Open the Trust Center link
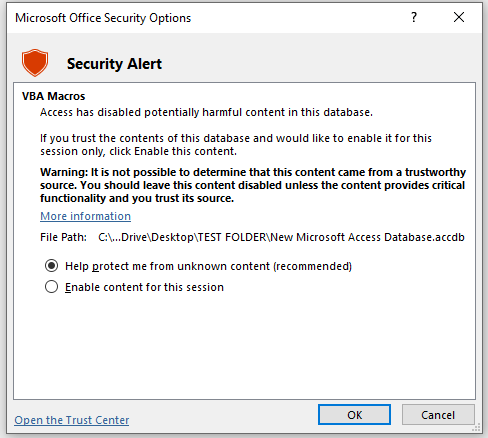488x438 pixels. coord(72,420)
